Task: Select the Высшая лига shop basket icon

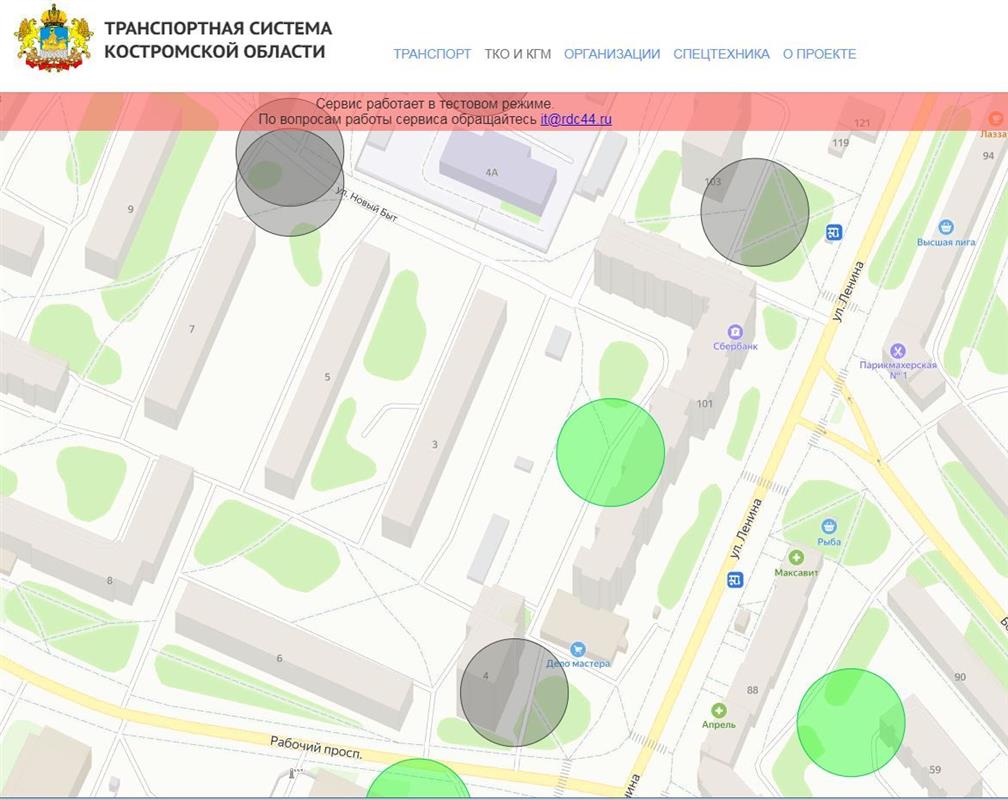Action: click(945, 227)
